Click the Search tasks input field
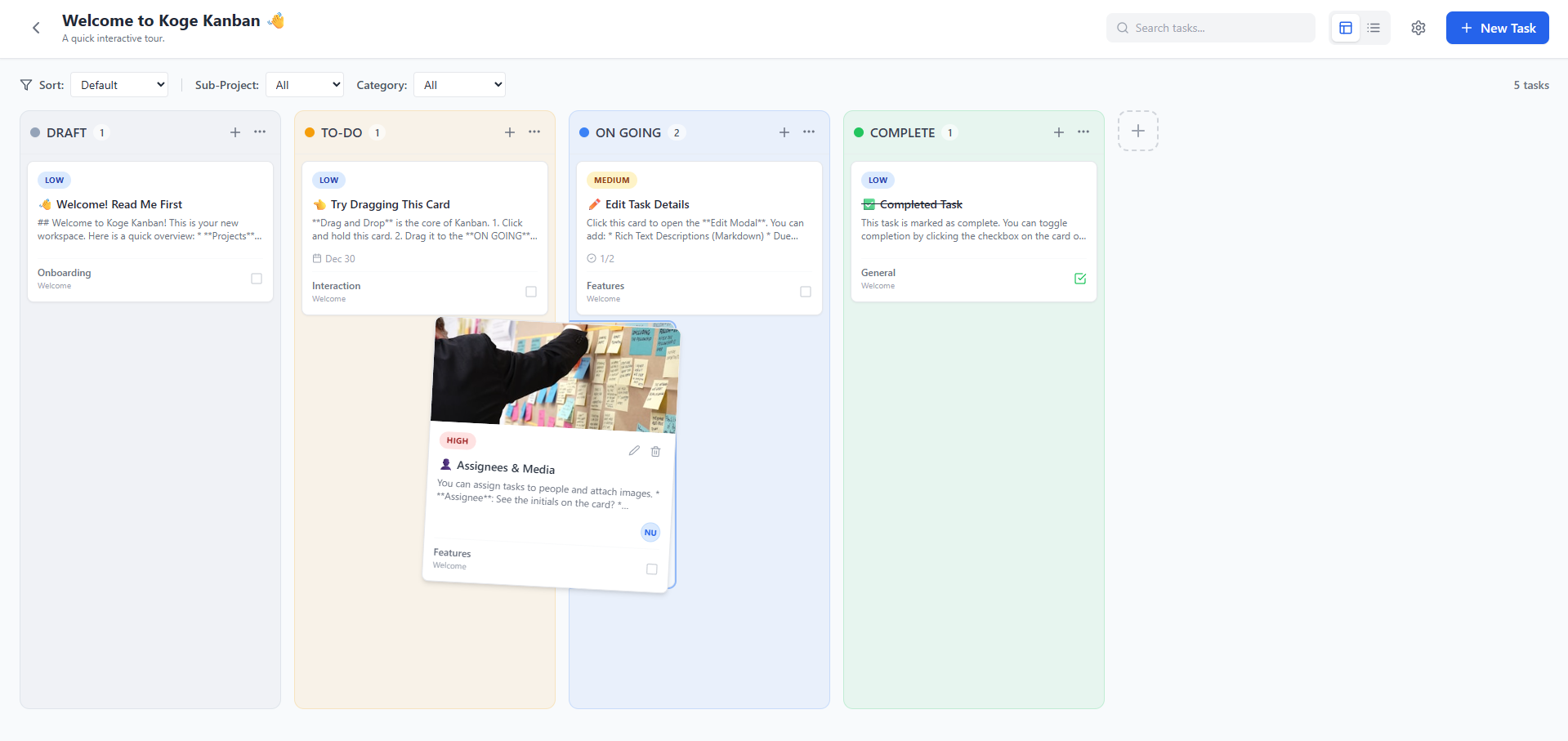This screenshot has height=741, width=1568. pyautogui.click(x=1210, y=27)
